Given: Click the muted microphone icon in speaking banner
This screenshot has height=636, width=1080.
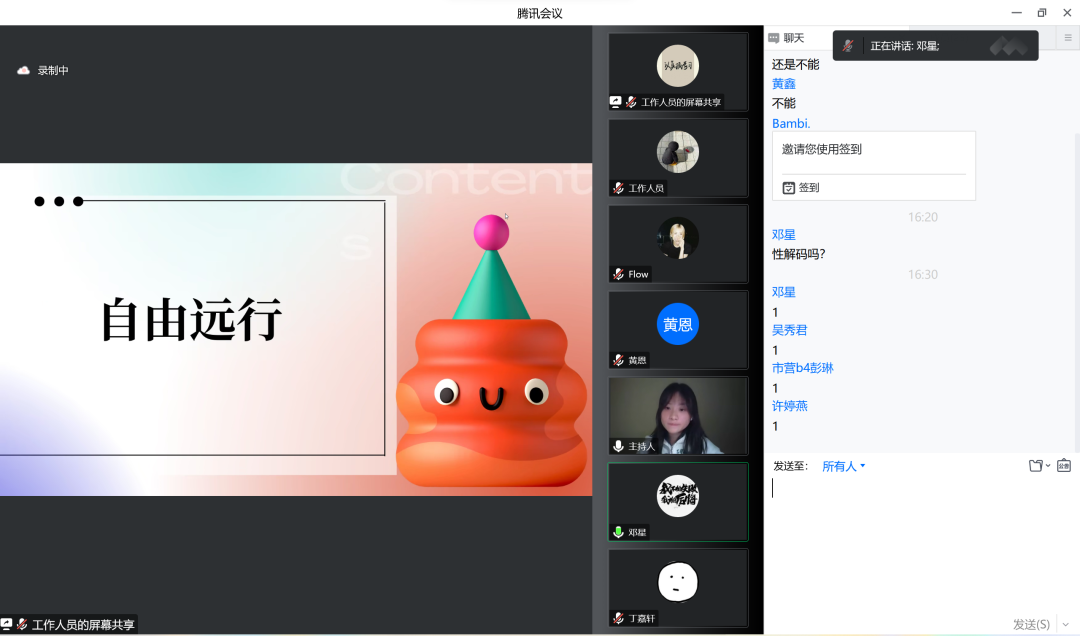Looking at the screenshot, I should pos(848,46).
